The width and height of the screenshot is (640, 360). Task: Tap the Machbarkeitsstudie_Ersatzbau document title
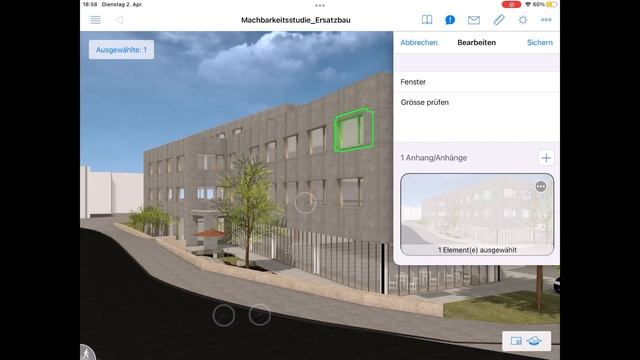click(x=296, y=20)
